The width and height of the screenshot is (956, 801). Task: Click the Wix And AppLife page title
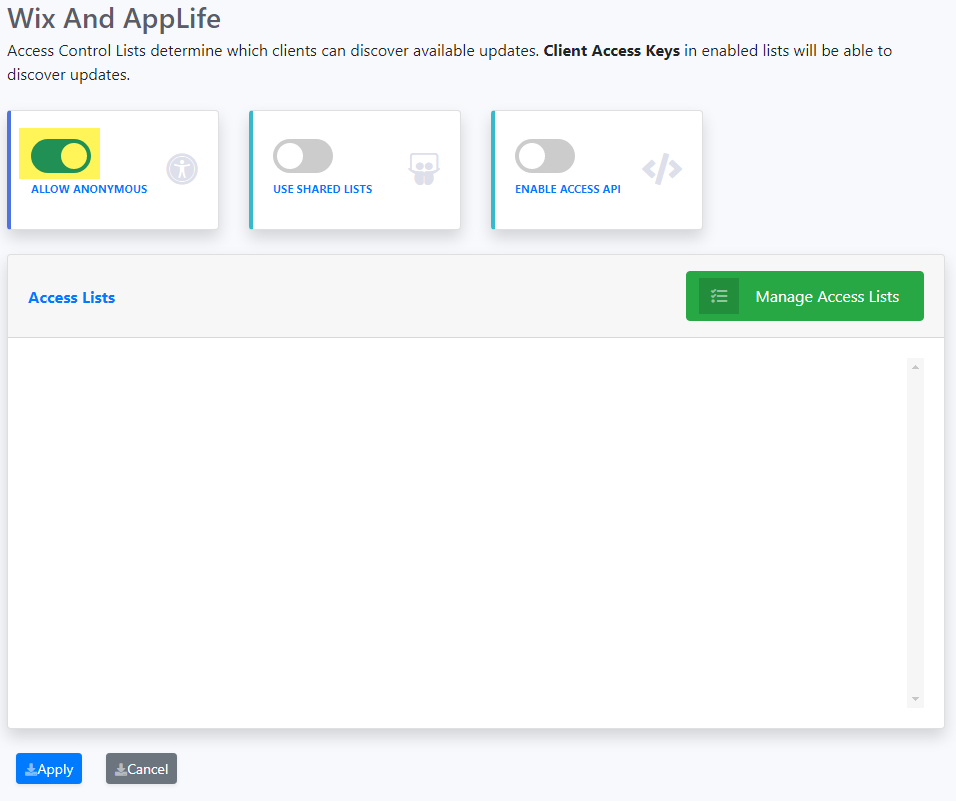tap(114, 18)
